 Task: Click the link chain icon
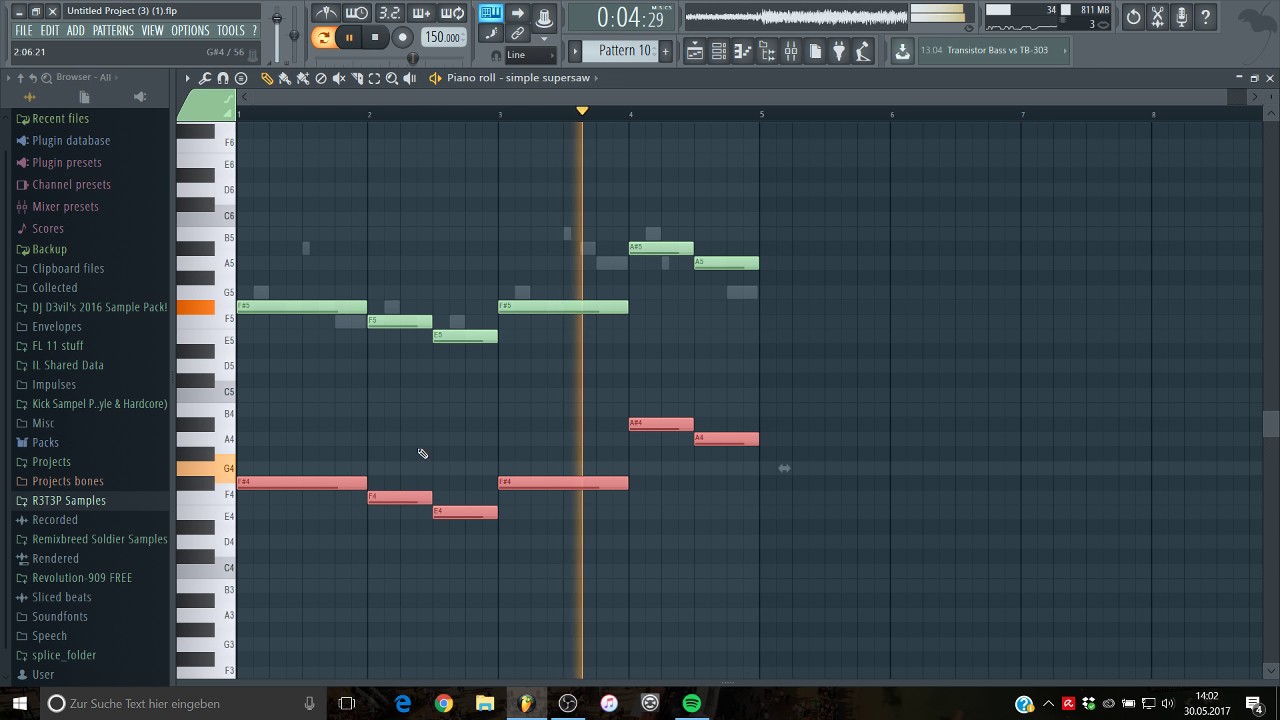click(x=518, y=34)
